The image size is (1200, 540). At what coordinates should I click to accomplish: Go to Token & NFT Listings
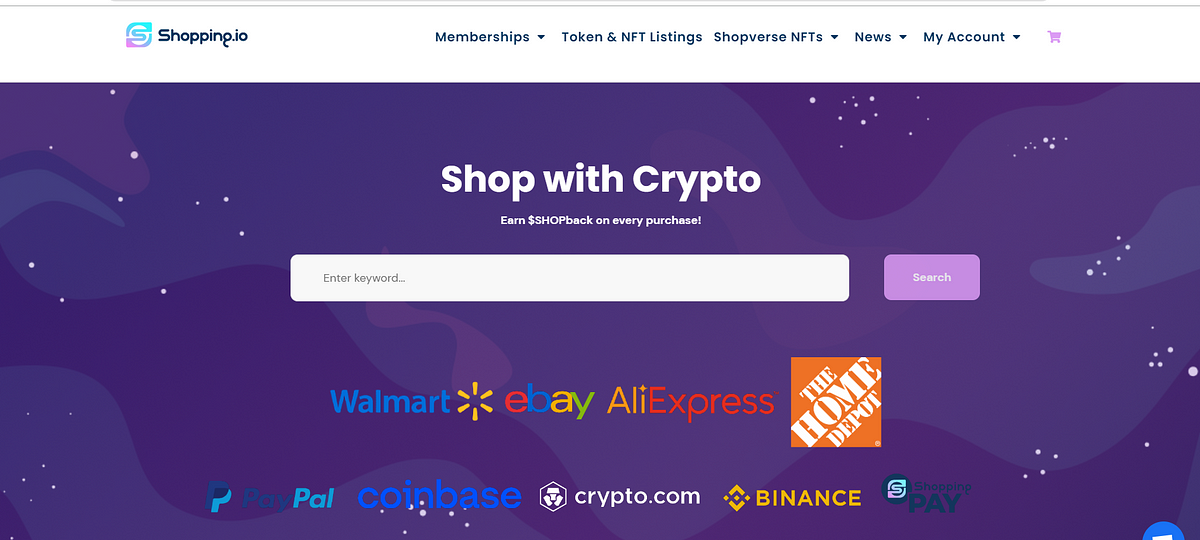coord(632,37)
